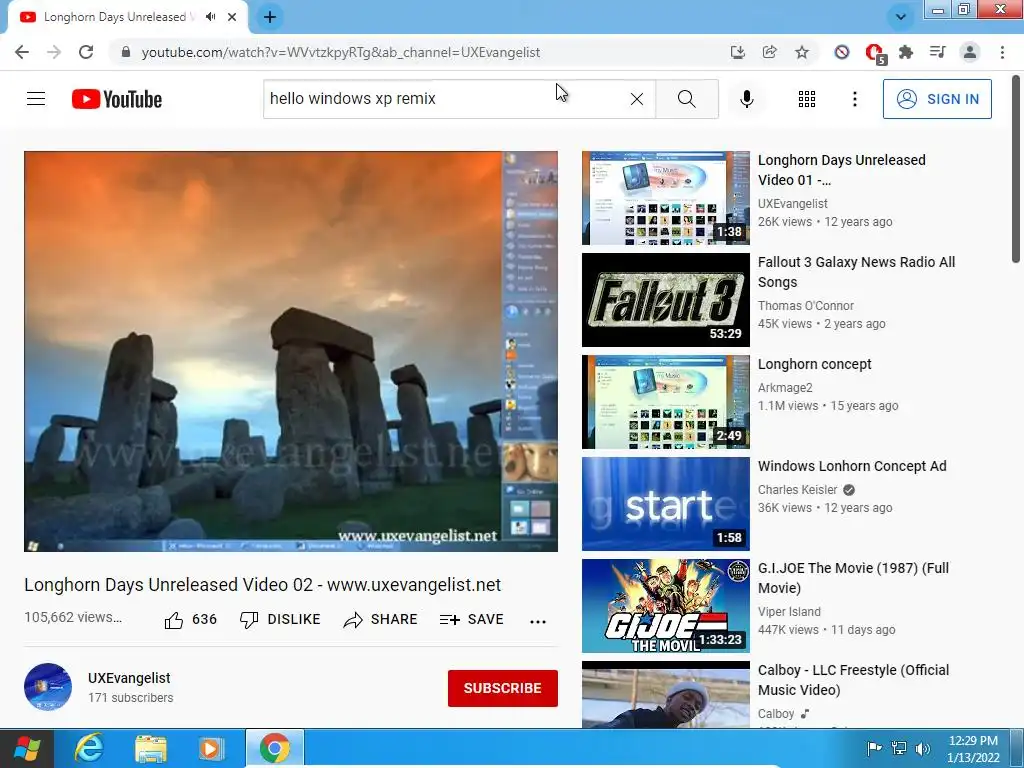
Task: Open the tab search dropdown arrow
Action: [901, 17]
